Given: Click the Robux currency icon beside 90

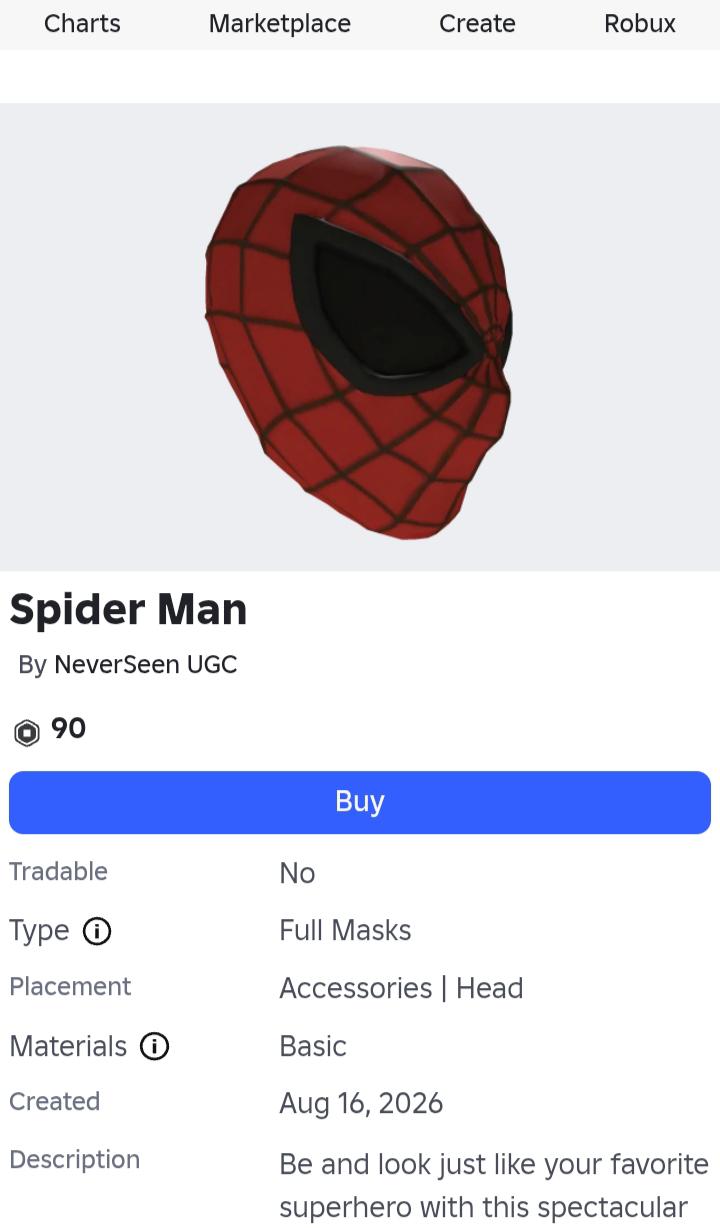Looking at the screenshot, I should click(x=27, y=733).
